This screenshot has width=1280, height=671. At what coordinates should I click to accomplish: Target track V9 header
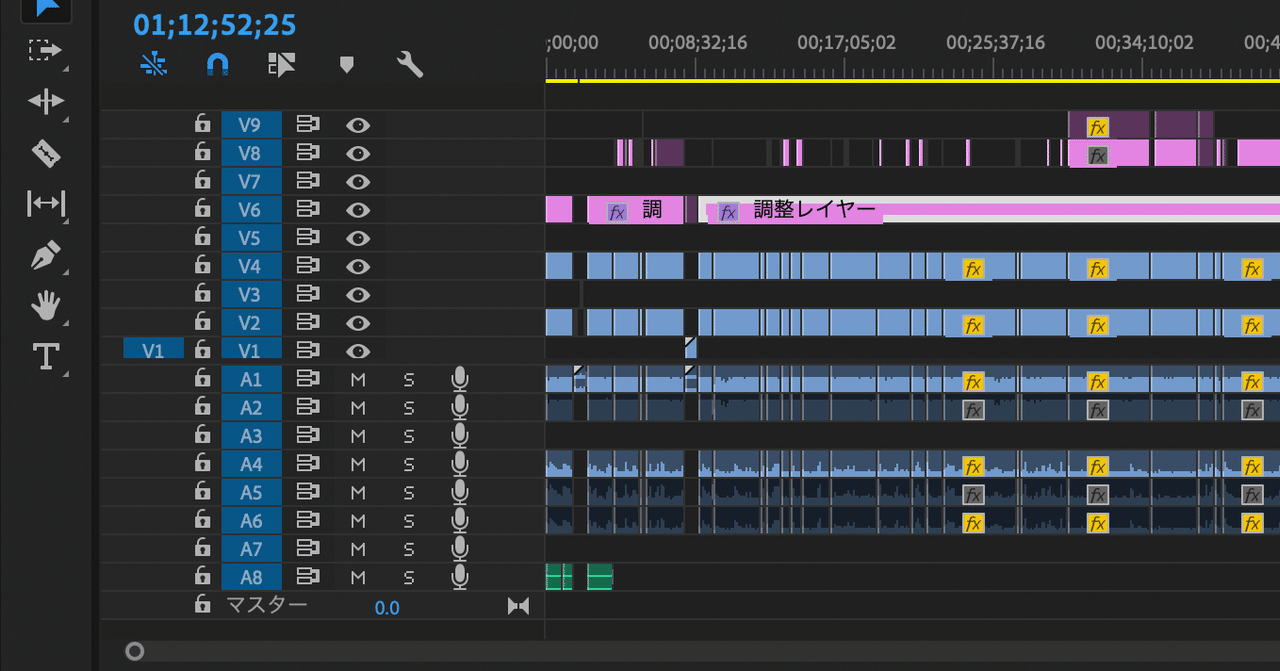(251, 125)
